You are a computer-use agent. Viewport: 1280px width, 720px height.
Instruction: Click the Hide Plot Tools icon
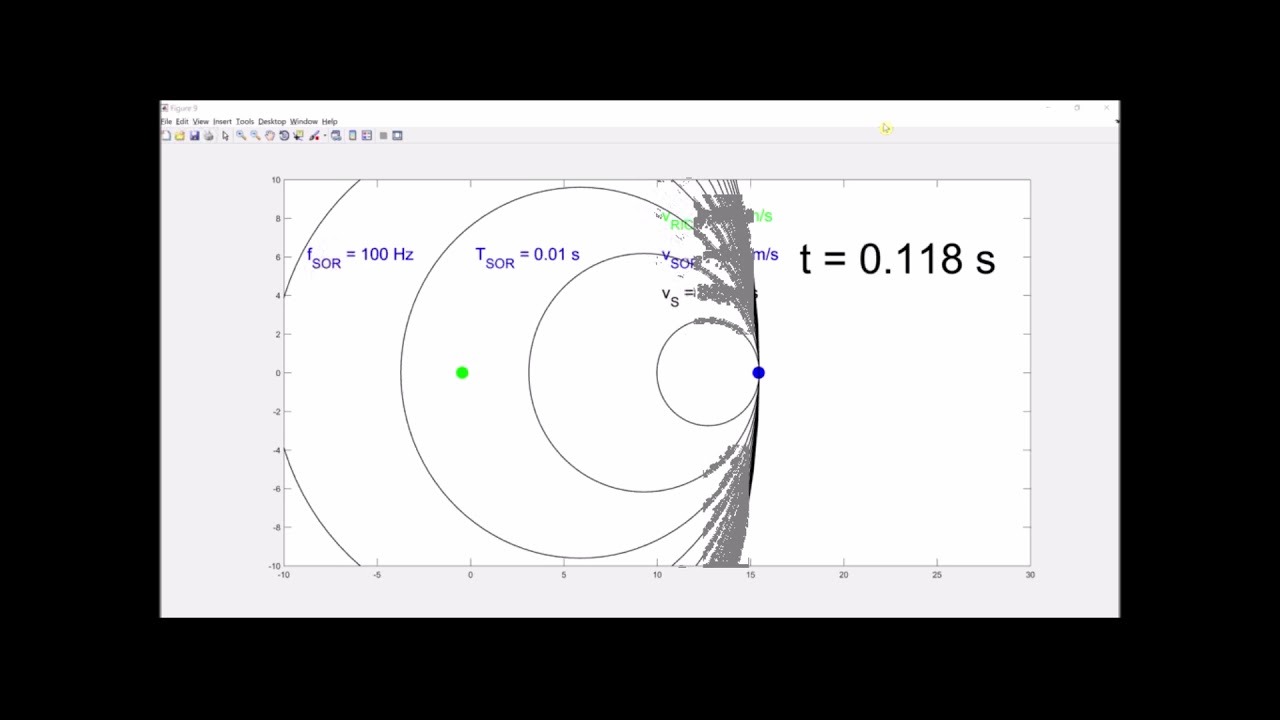click(383, 136)
